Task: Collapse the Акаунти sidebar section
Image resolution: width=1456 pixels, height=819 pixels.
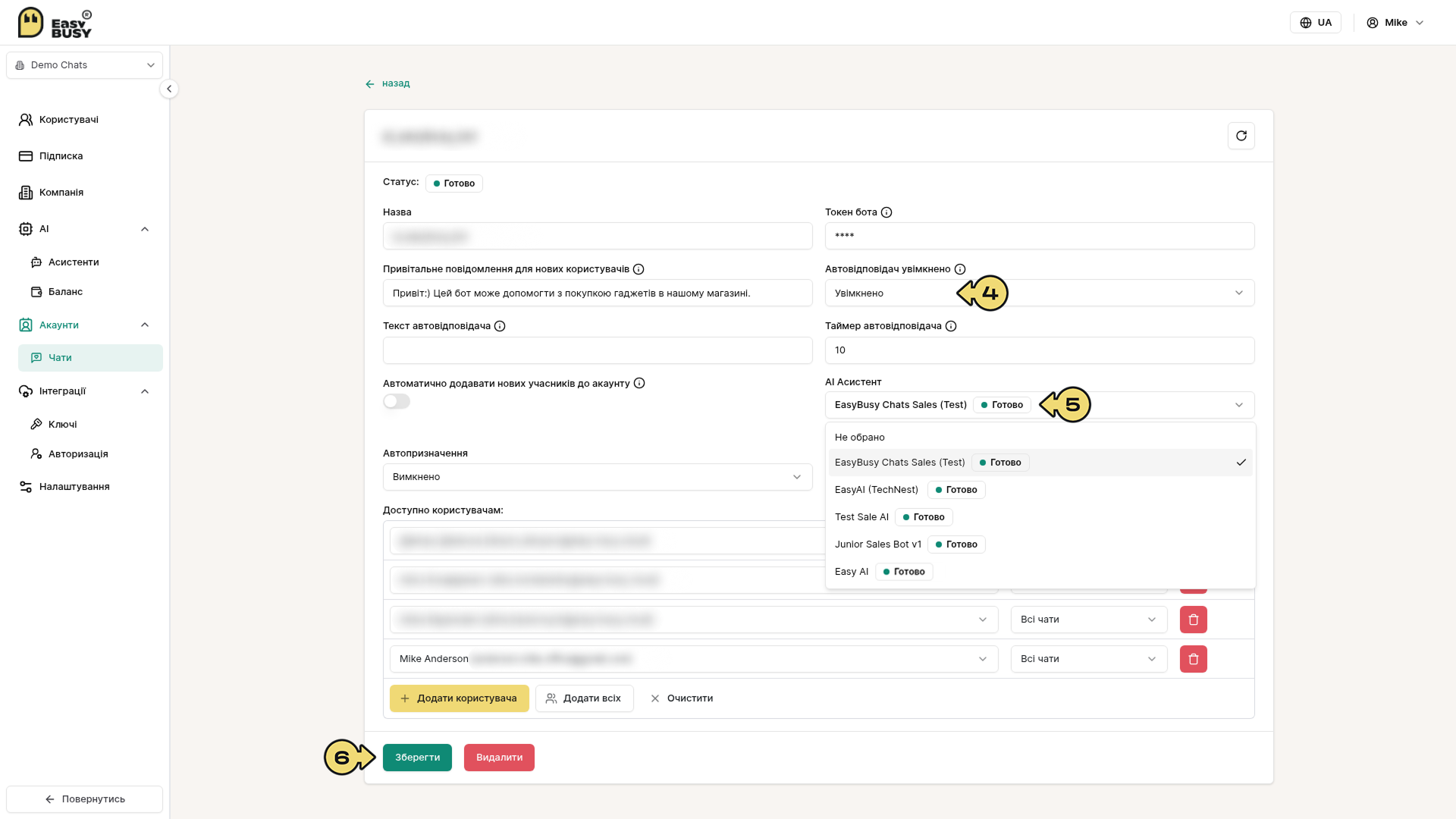Action: pyautogui.click(x=145, y=325)
